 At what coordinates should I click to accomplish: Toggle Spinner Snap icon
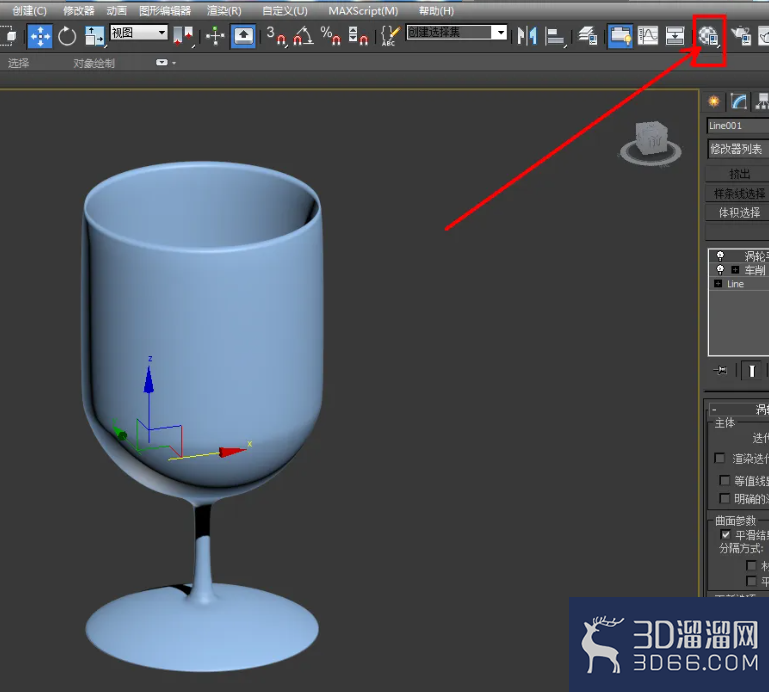(358, 36)
